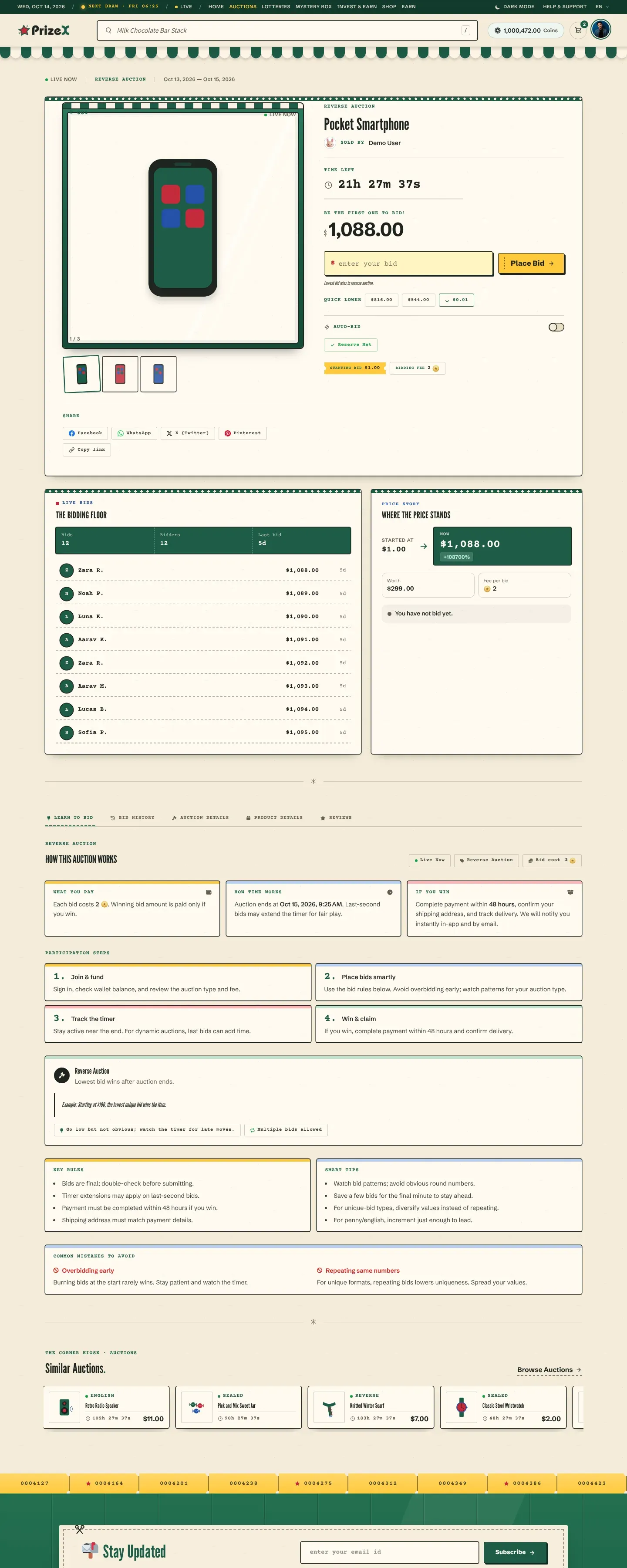Open the Invest & Earn menu
Screen dimensions: 627x1568
pyautogui.click(x=357, y=7)
